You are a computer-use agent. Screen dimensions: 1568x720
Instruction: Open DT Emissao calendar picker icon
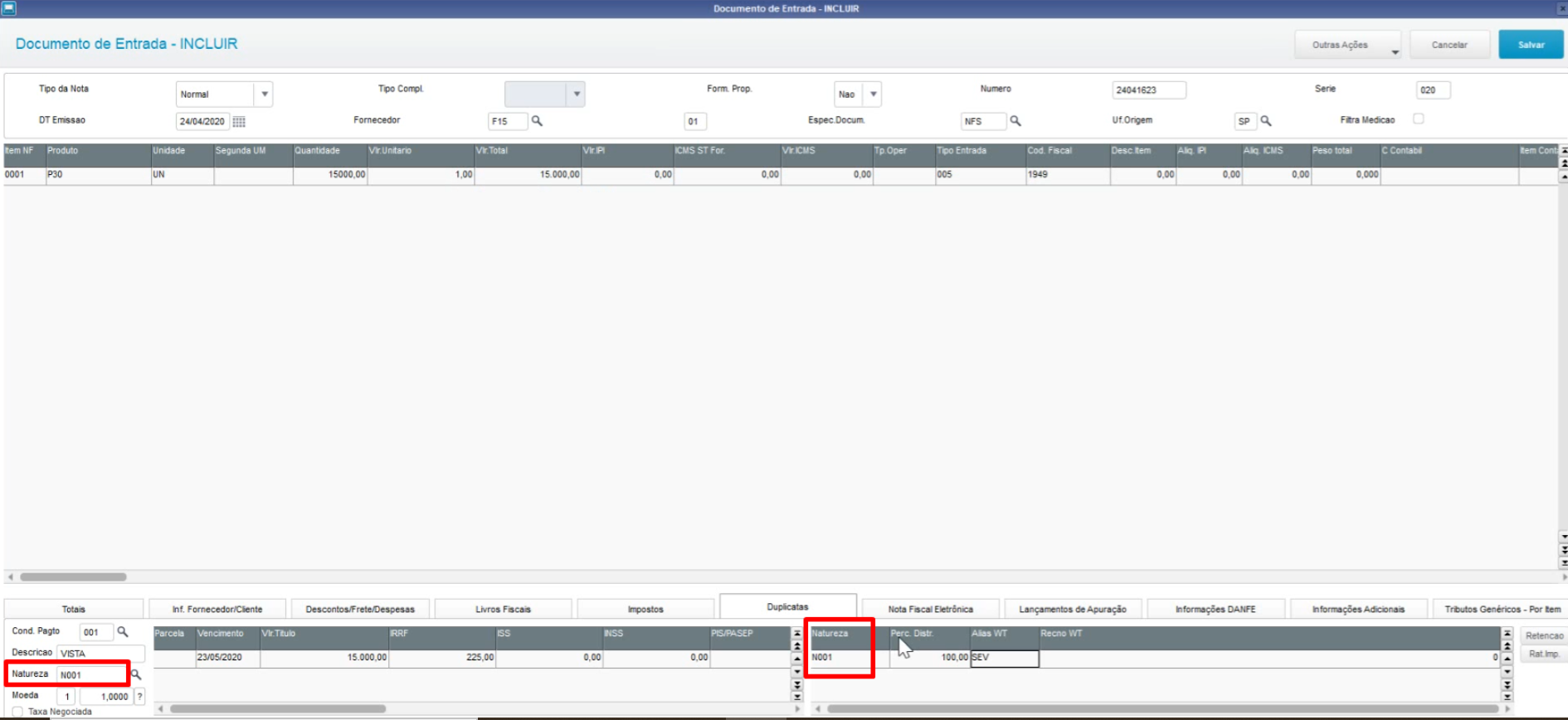(239, 122)
